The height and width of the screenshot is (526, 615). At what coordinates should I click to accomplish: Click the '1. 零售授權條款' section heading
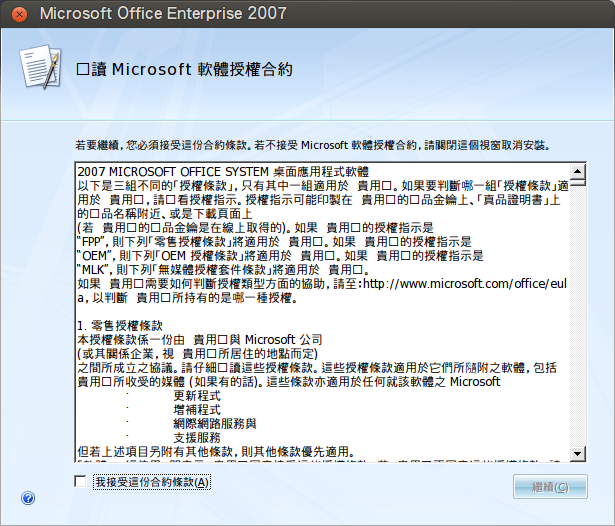point(120,326)
